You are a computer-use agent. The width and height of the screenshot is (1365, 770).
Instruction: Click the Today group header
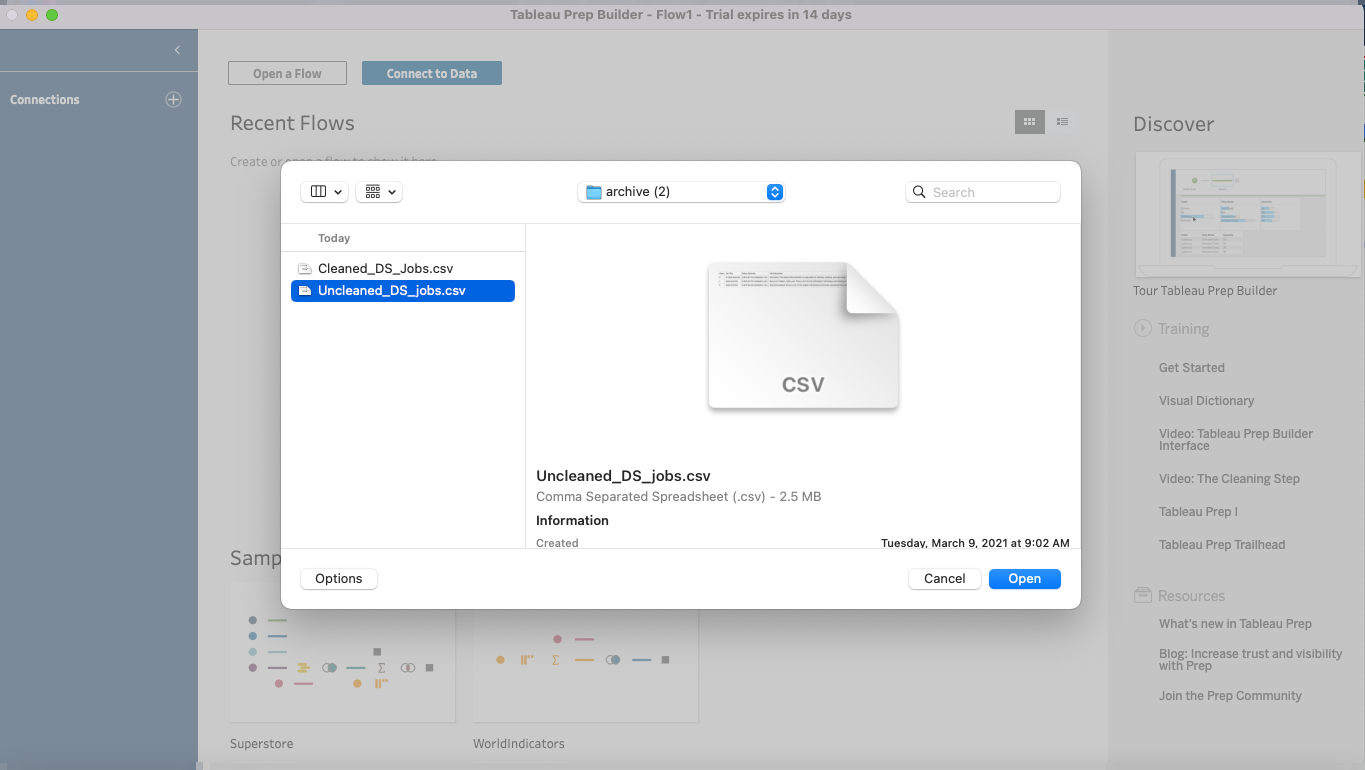coord(334,238)
